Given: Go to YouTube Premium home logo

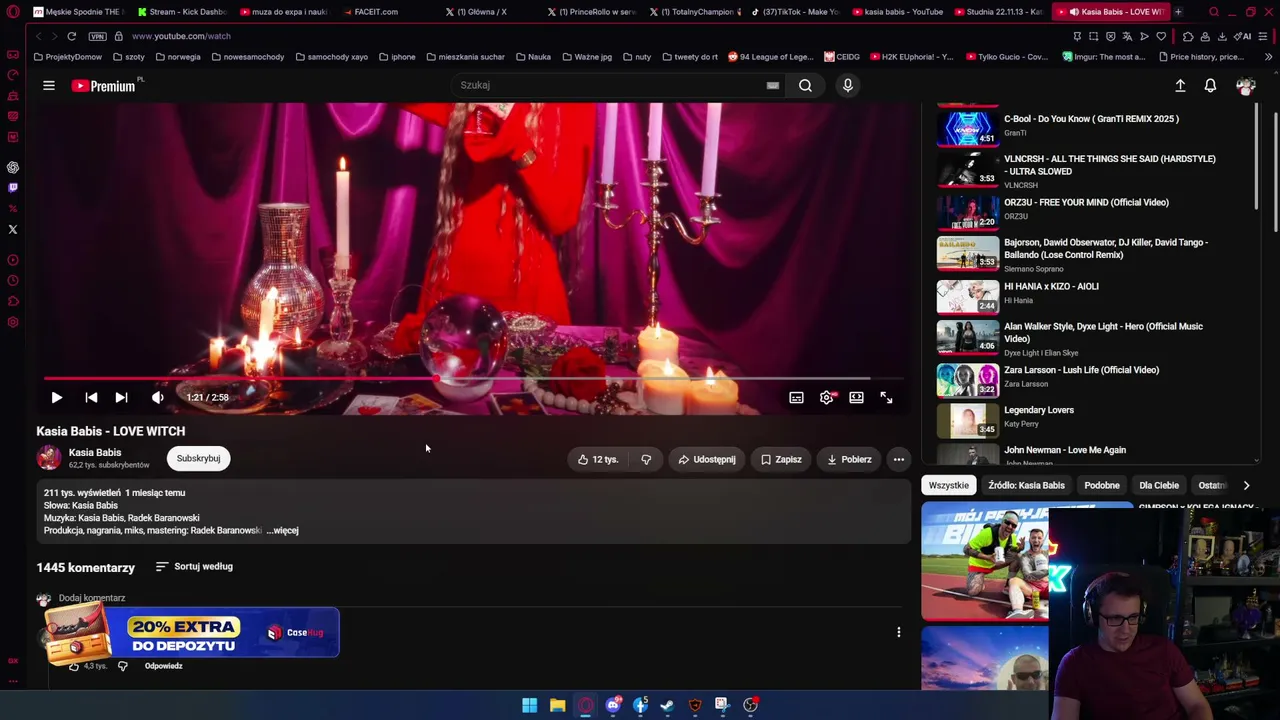Looking at the screenshot, I should tap(104, 85).
